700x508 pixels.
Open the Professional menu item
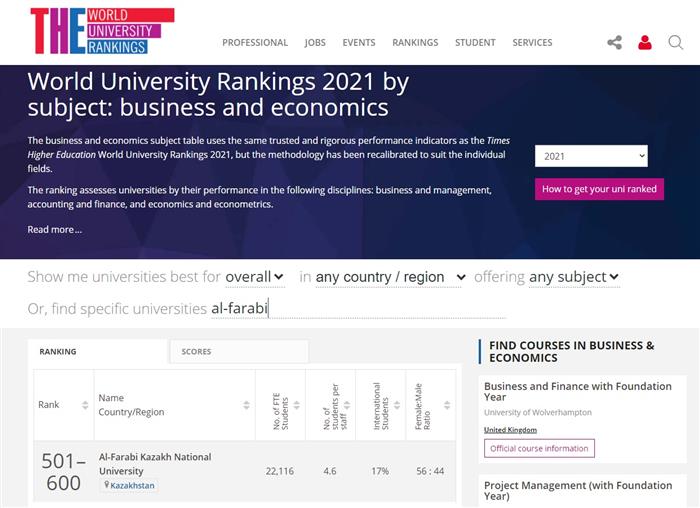[x=255, y=43]
